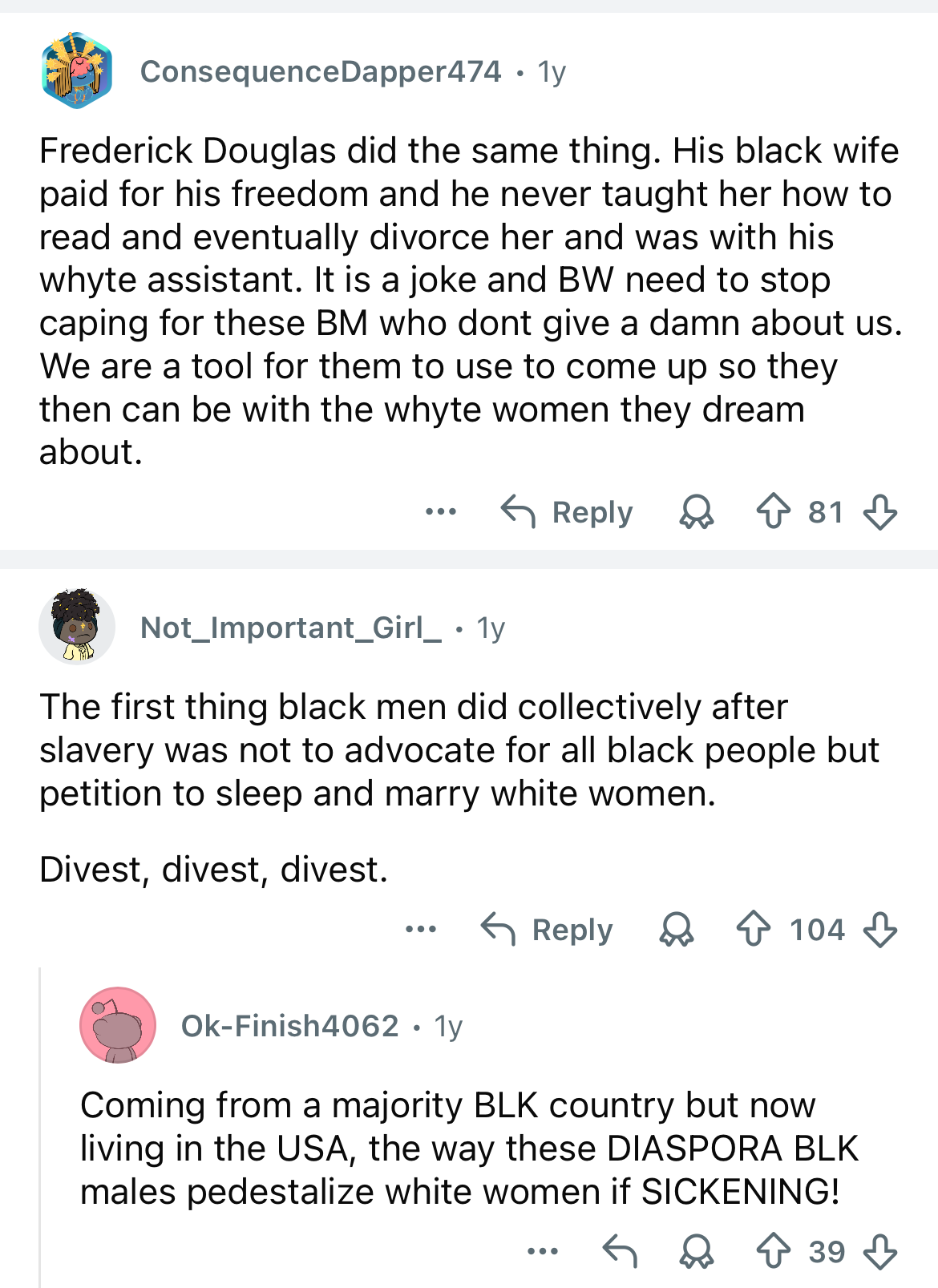This screenshot has width=938, height=1288.
Task: Tap reply arrow on Ok-Finish4062's comment
Action: point(620,1251)
